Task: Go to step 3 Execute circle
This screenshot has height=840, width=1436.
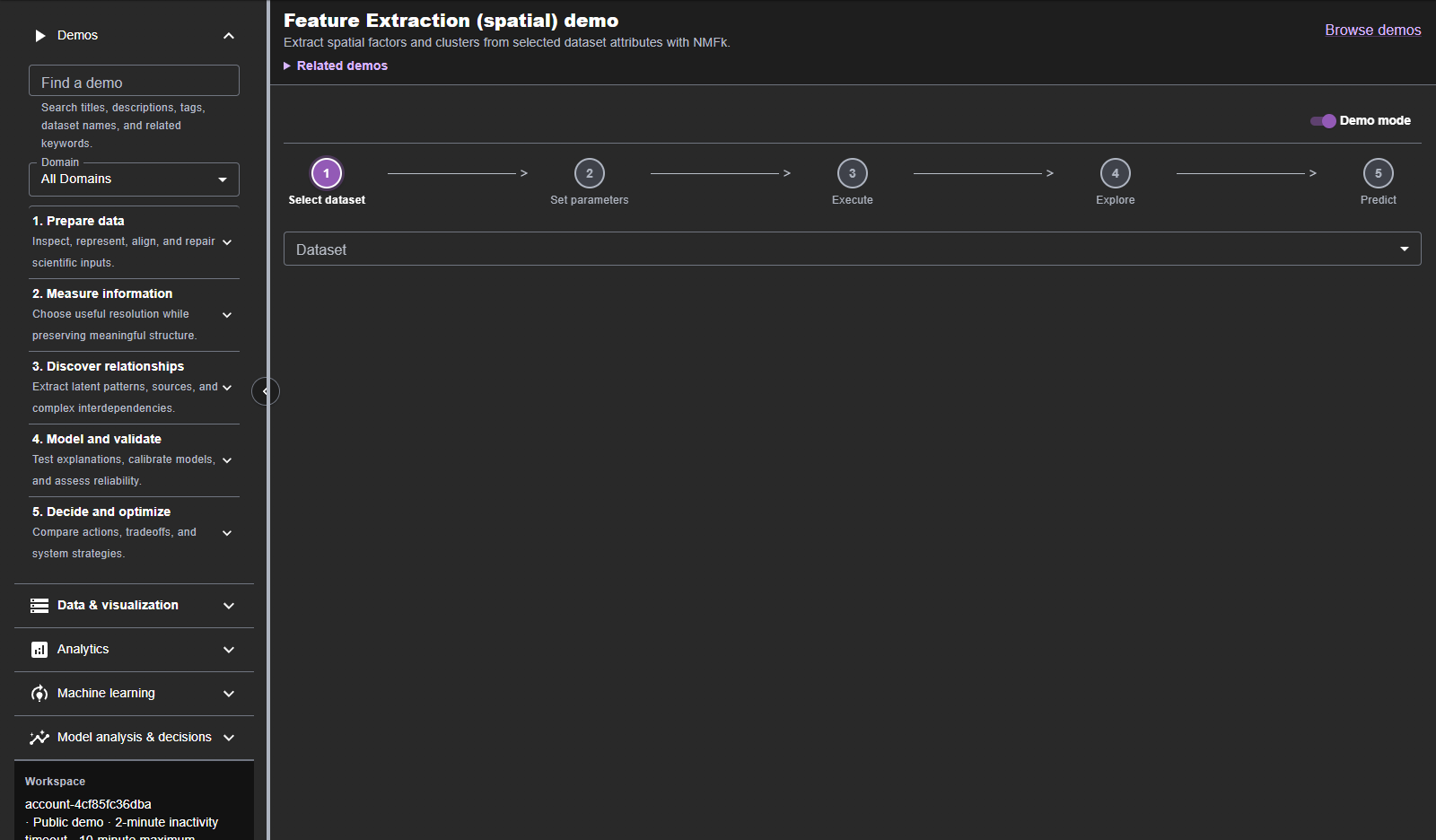Action: pyautogui.click(x=853, y=173)
